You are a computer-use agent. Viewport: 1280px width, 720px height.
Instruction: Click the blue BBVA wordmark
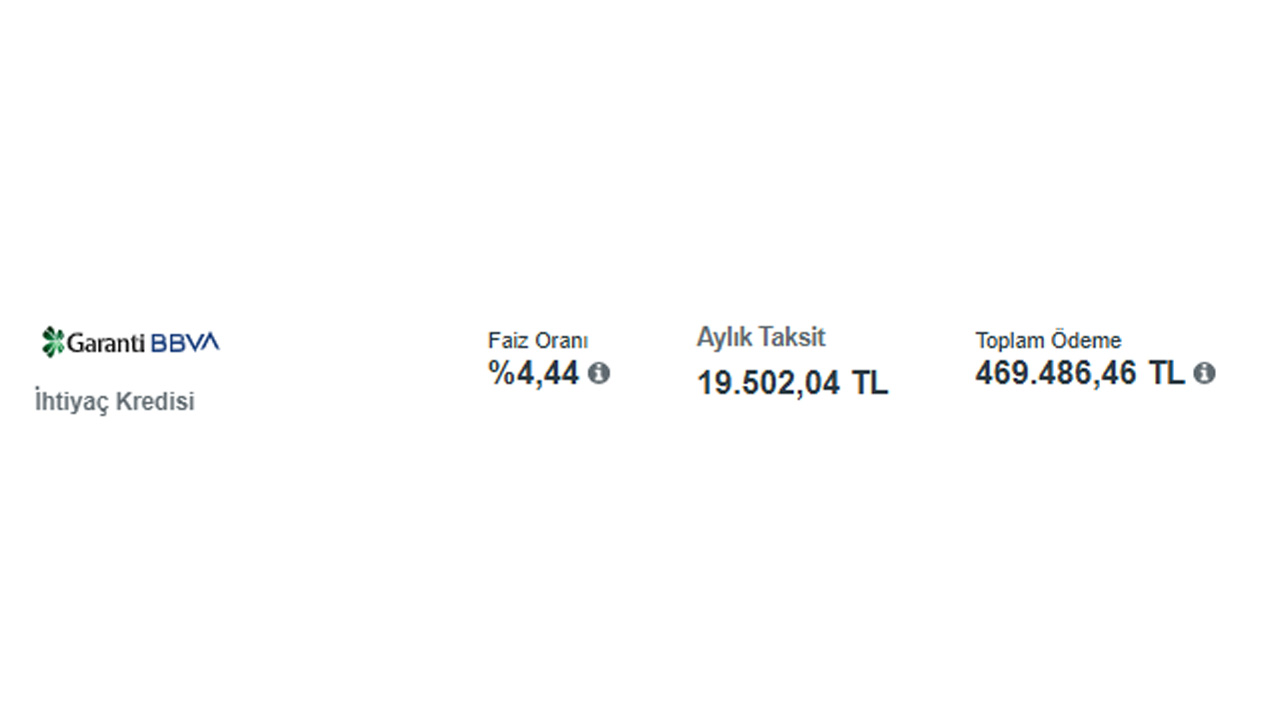pos(185,342)
